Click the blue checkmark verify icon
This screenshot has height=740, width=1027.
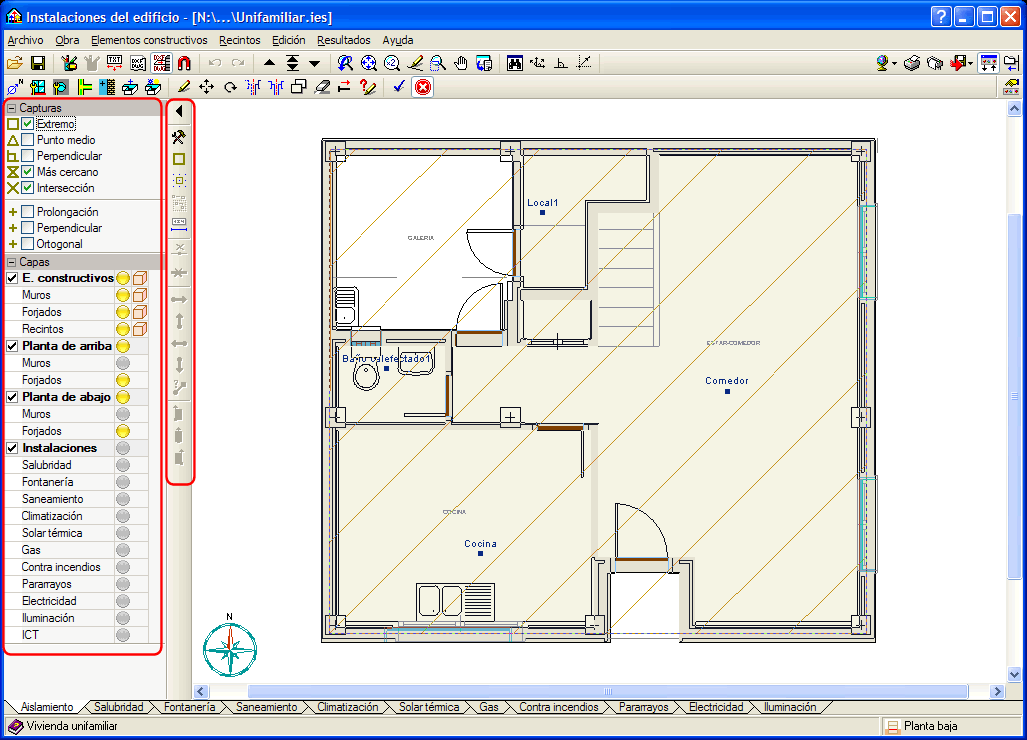click(399, 86)
